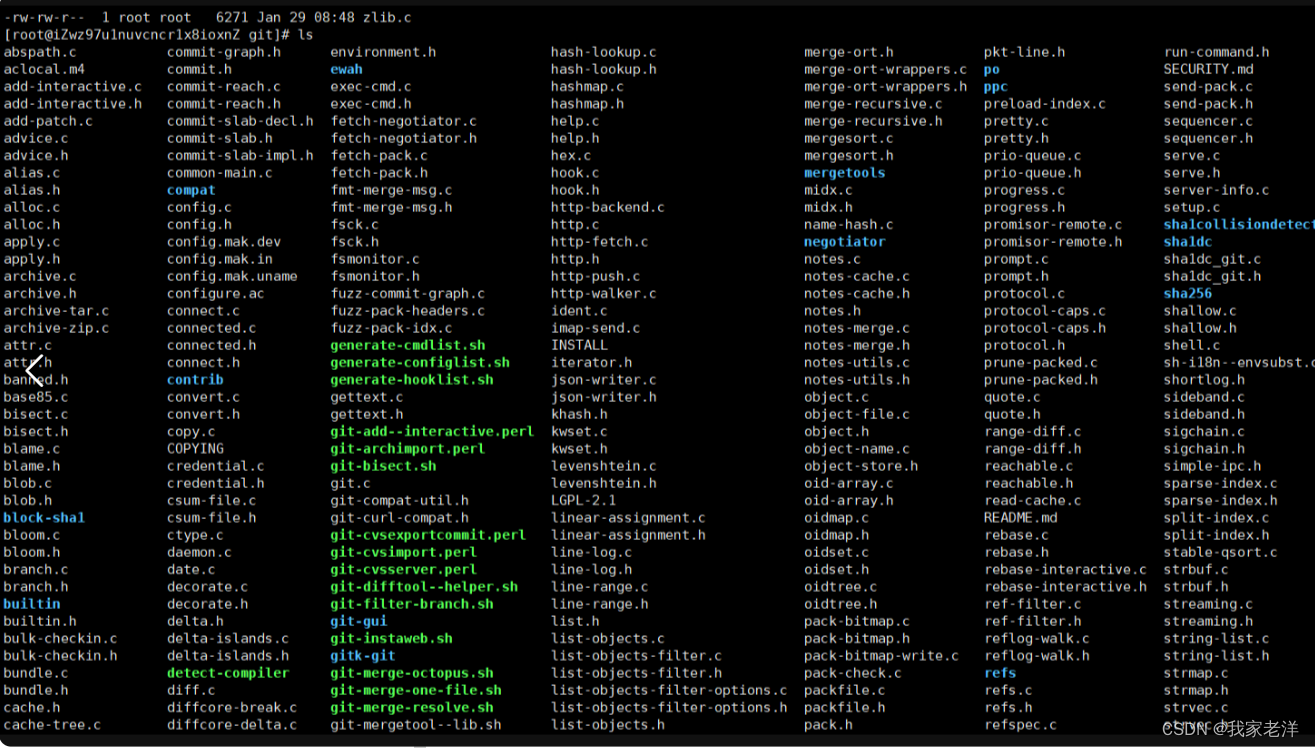Screen dimensions: 1315x748
Task: Click the README.md file entry
Action: pyautogui.click(x=1021, y=518)
